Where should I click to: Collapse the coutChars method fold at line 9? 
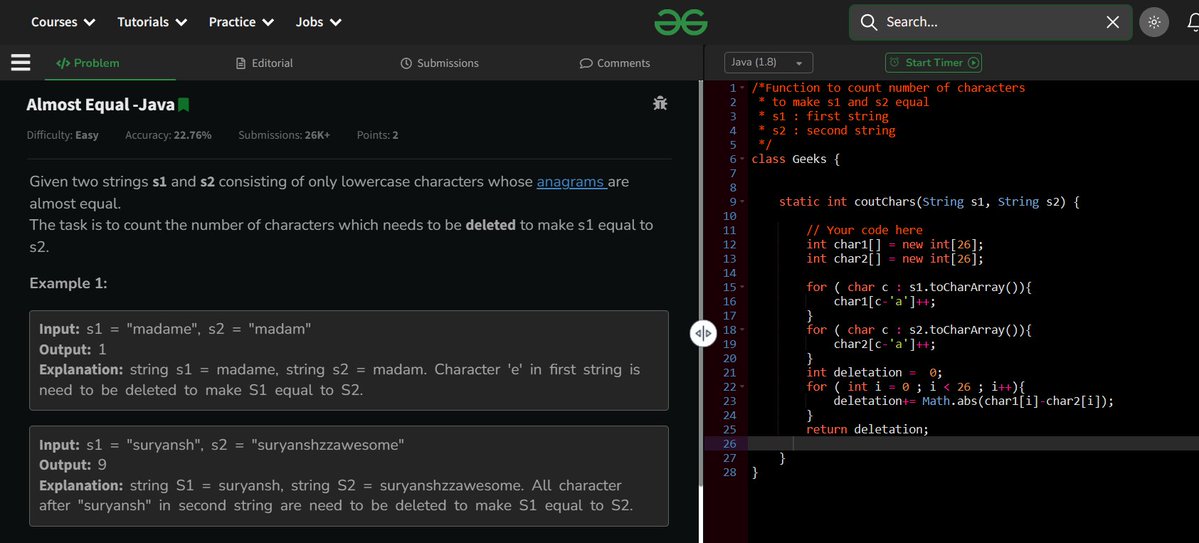click(x=742, y=202)
